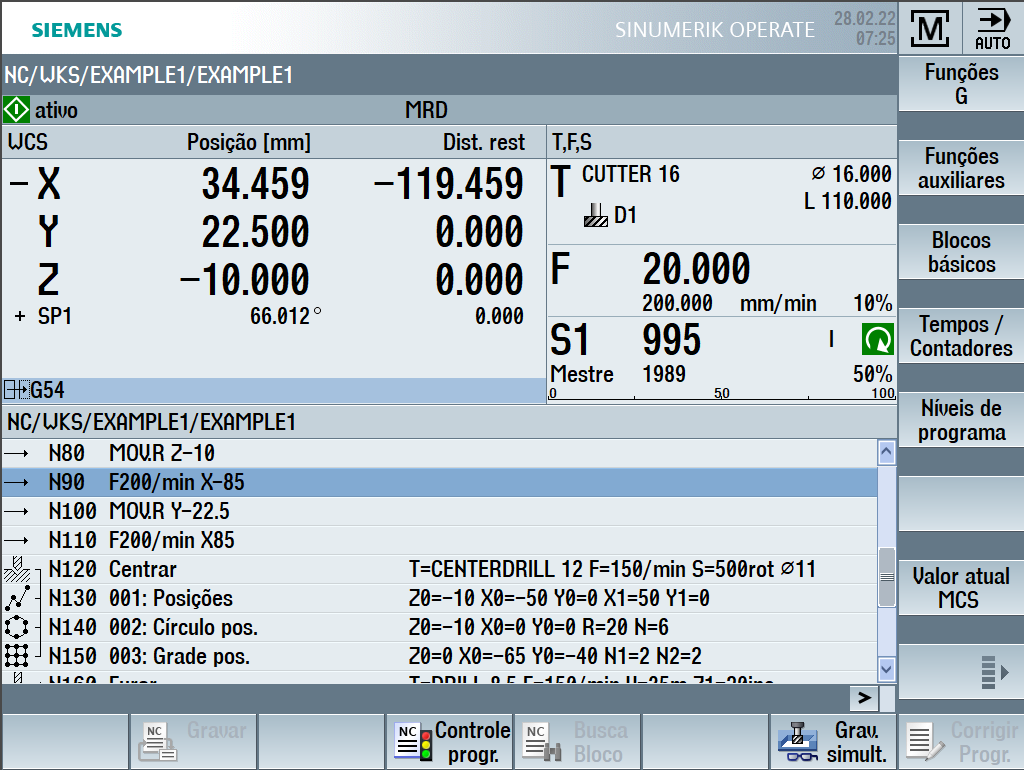Select block N110 F200/min X85

point(440,540)
